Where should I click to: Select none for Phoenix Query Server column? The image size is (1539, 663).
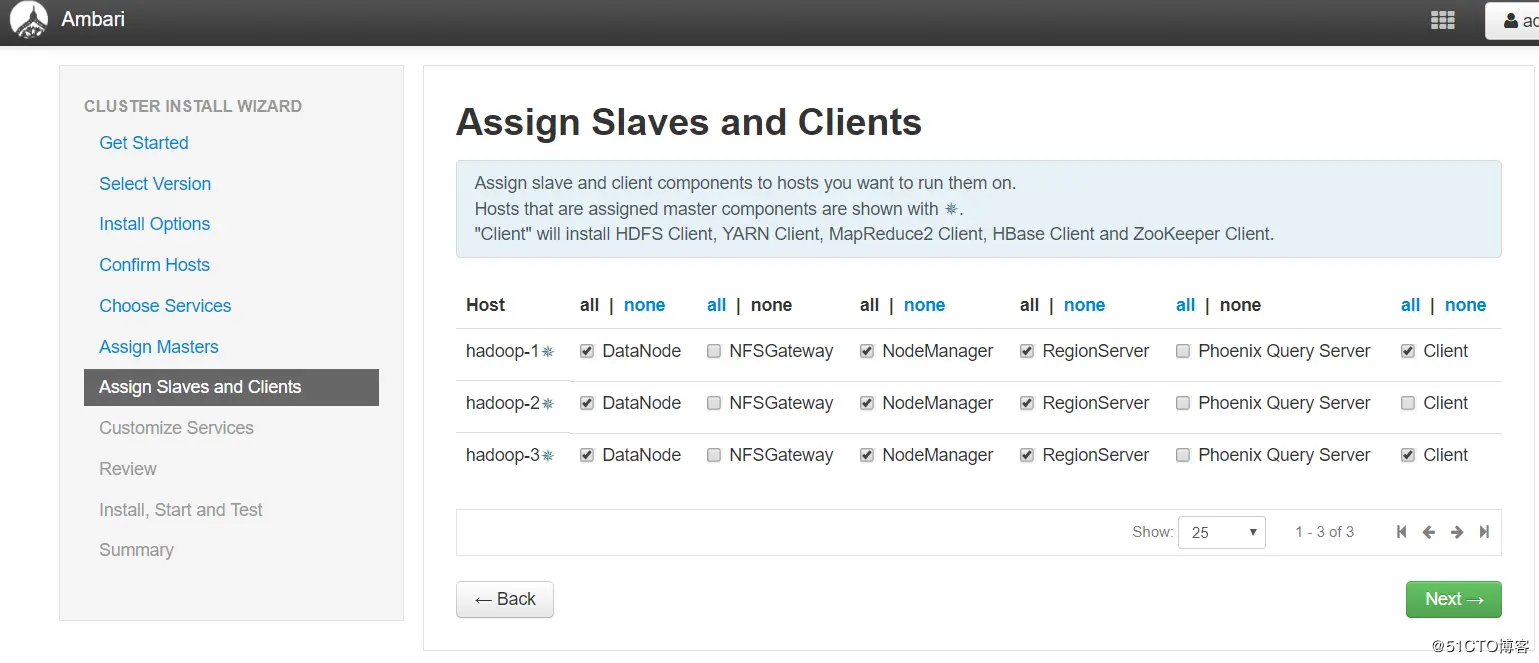point(1240,305)
